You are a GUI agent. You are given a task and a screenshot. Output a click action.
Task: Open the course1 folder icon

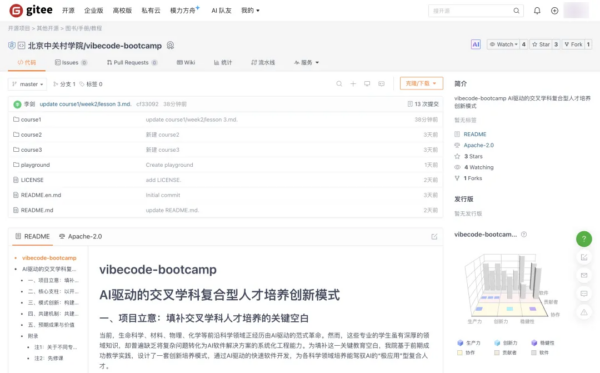[x=16, y=119]
